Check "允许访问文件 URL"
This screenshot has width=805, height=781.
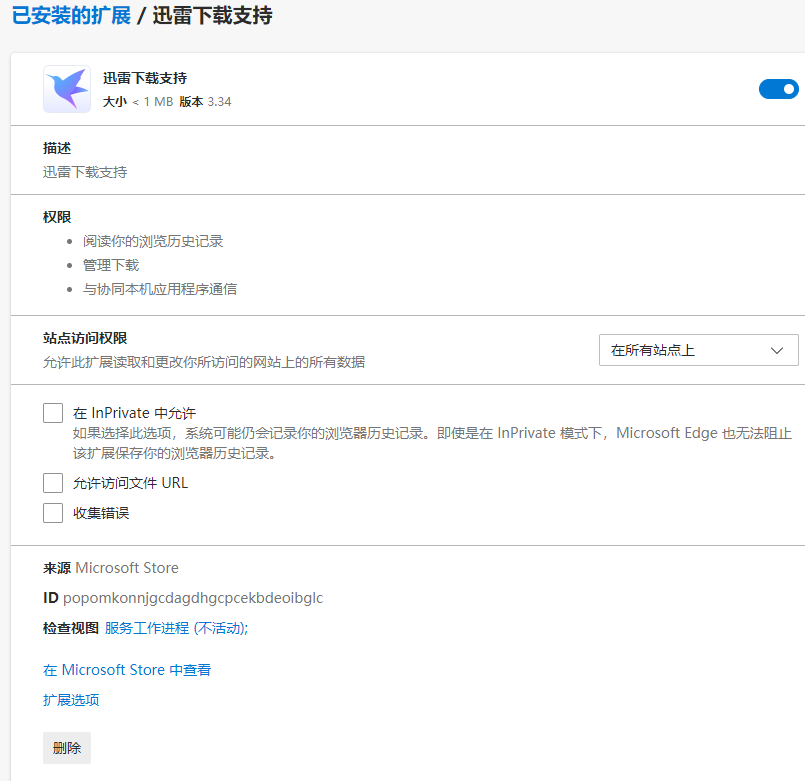point(53,482)
